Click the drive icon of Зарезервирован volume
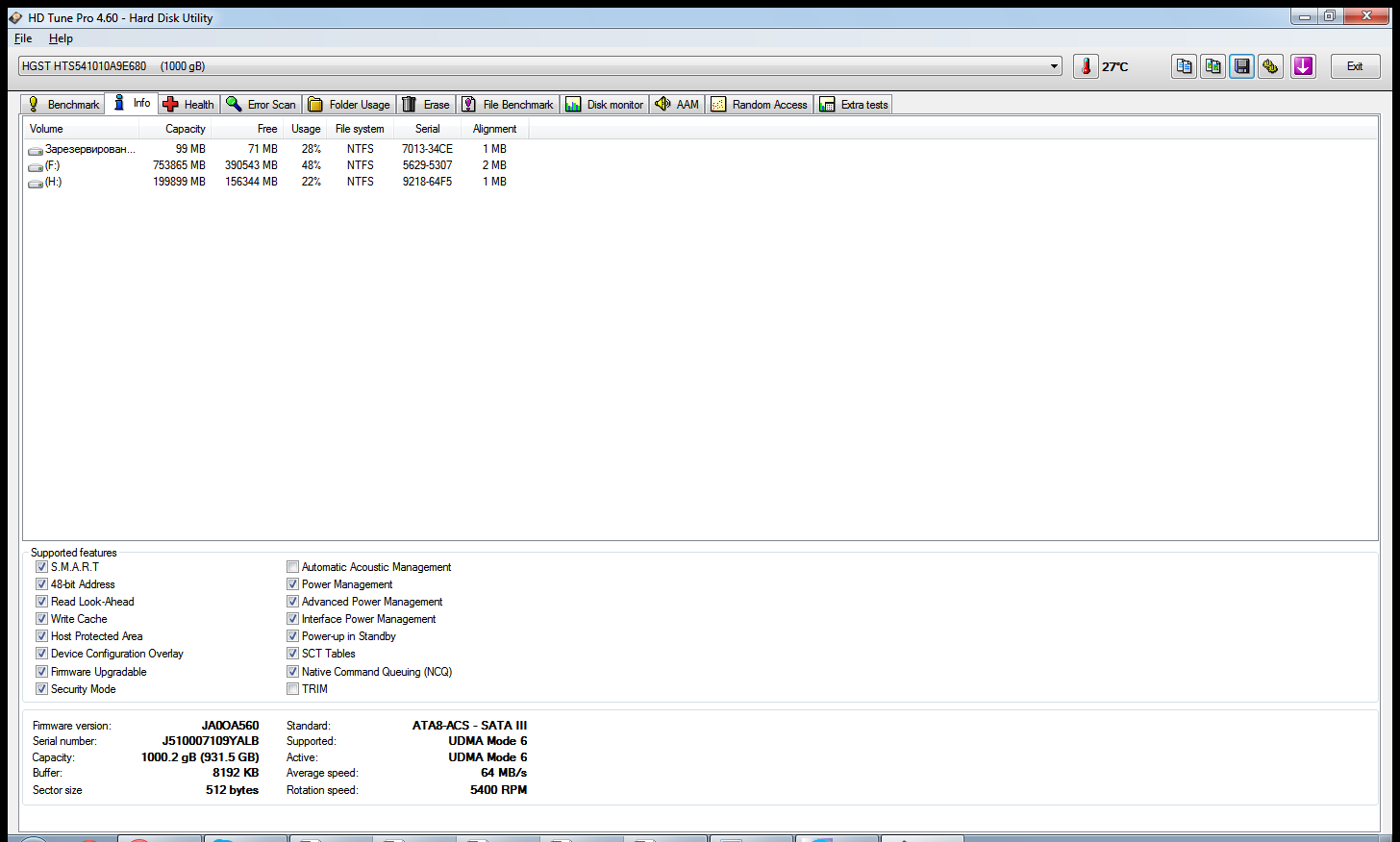The width and height of the screenshot is (1400, 842). click(36, 150)
